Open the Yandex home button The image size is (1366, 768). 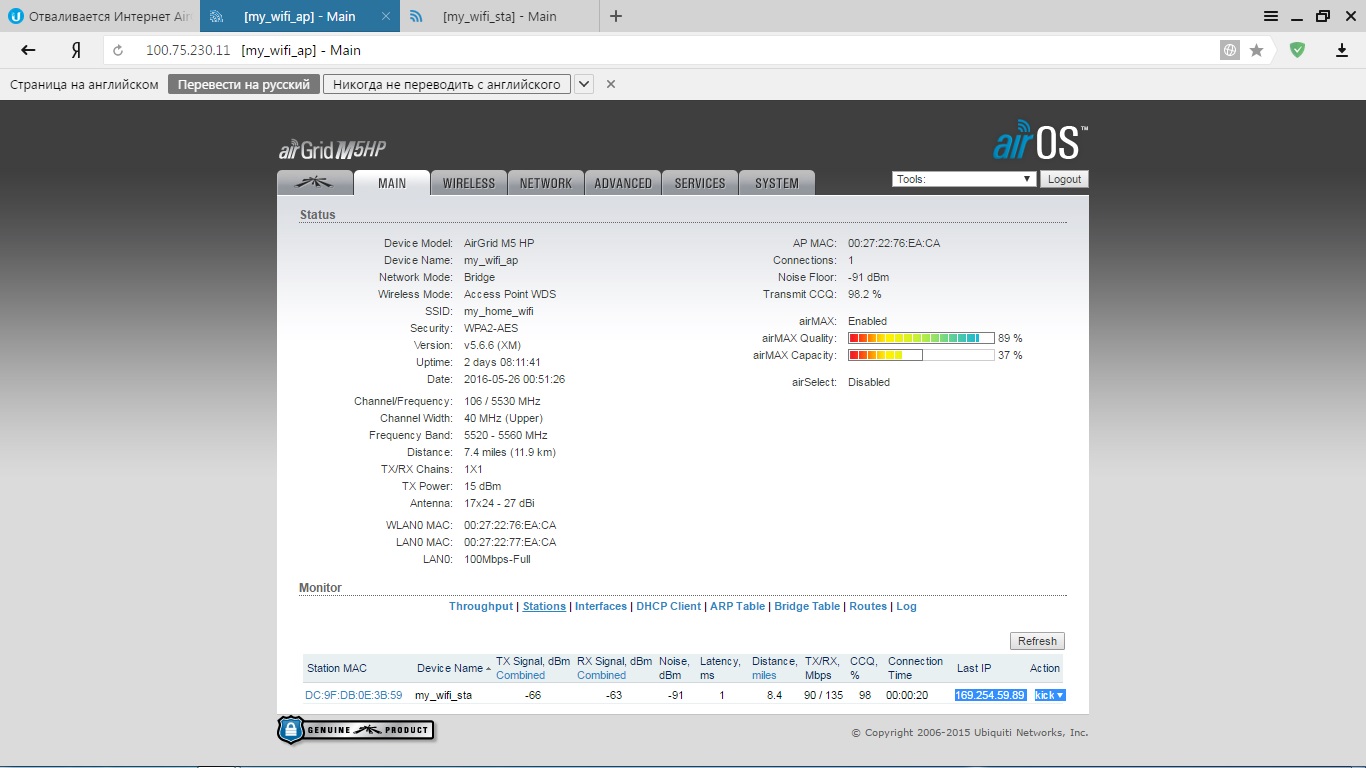point(75,50)
